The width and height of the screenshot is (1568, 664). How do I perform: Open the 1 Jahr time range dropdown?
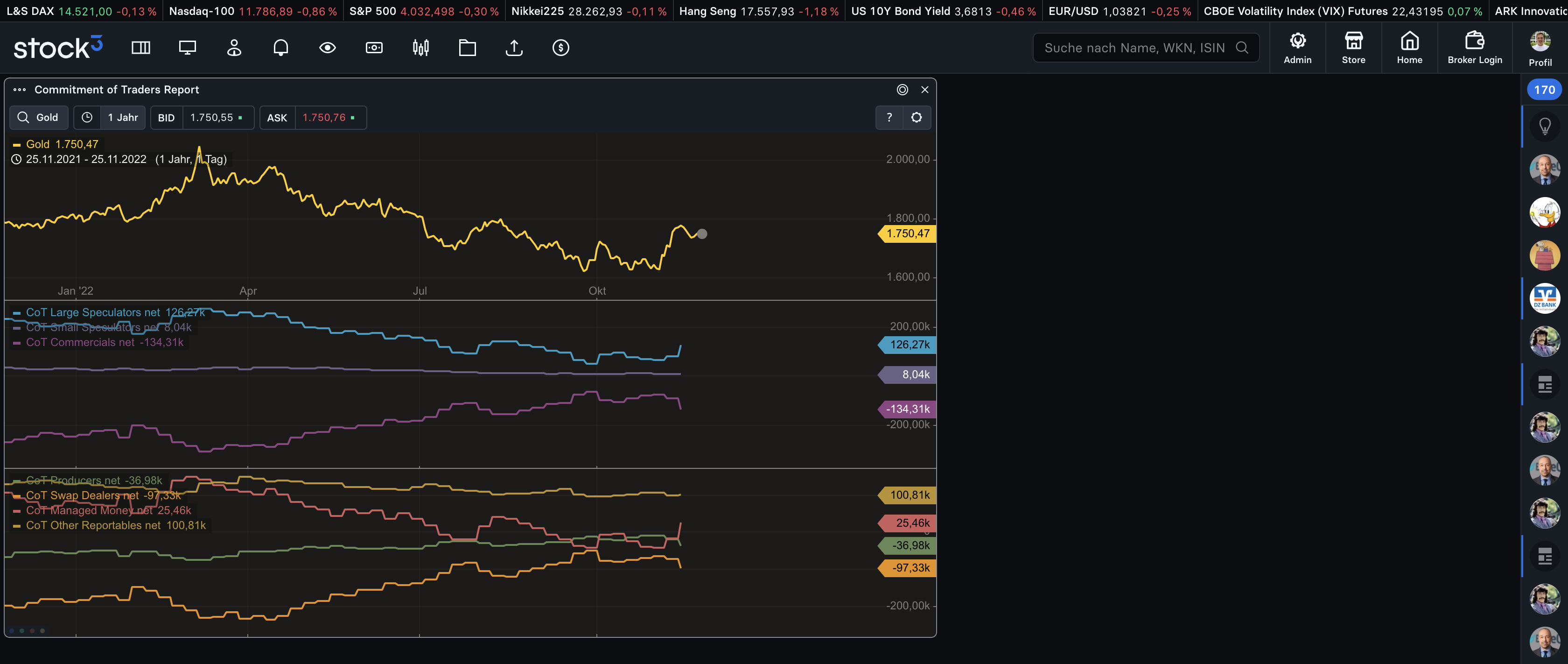click(x=110, y=118)
